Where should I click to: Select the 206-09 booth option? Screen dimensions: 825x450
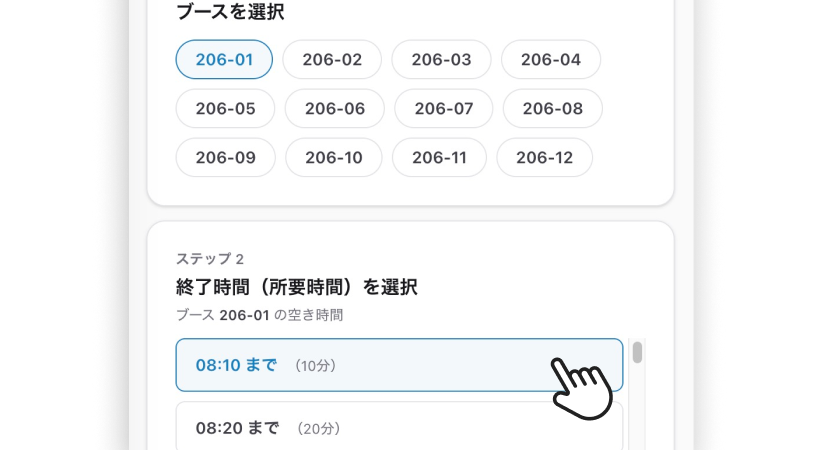[226, 157]
